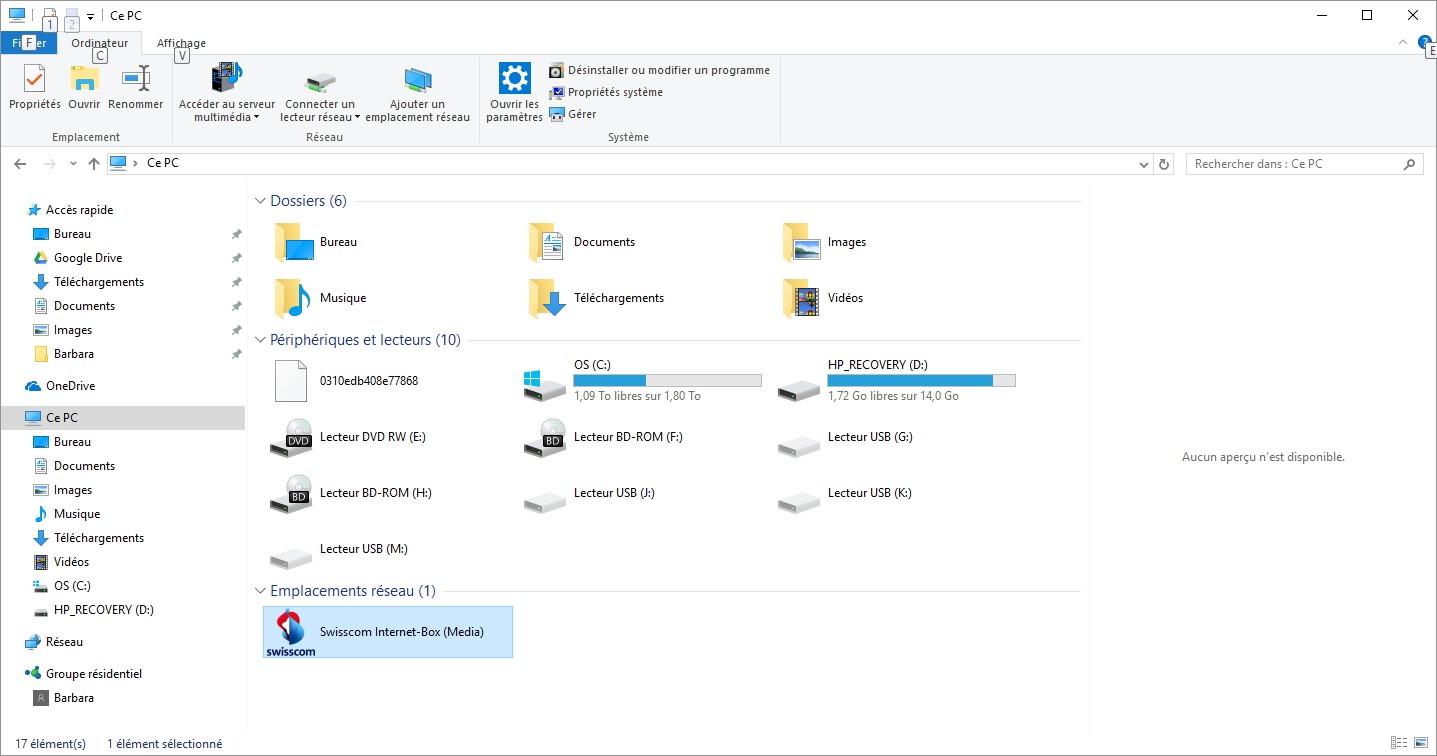Click the HP_RECOVERY (D:) storage usage bar

pyautogui.click(x=921, y=380)
